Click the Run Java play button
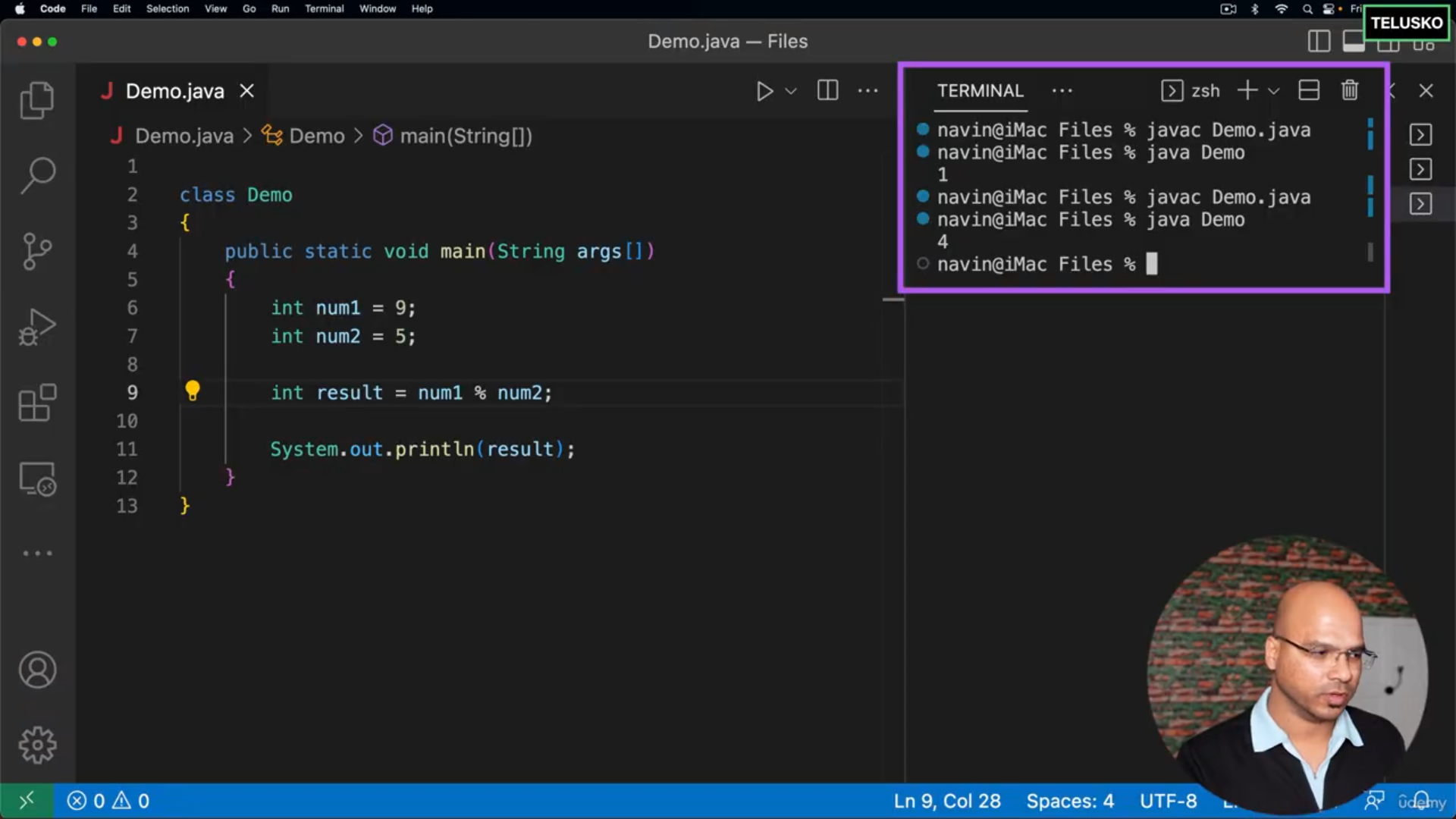This screenshot has height=819, width=1456. coord(764,91)
